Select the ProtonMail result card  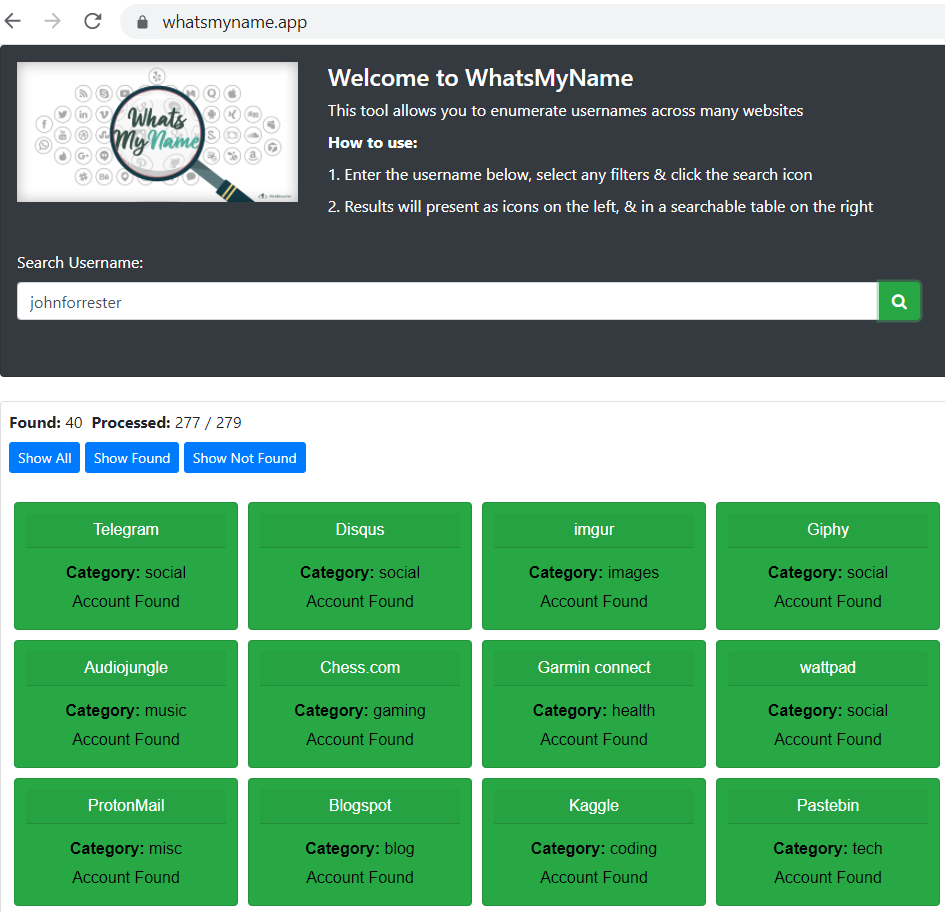point(126,841)
